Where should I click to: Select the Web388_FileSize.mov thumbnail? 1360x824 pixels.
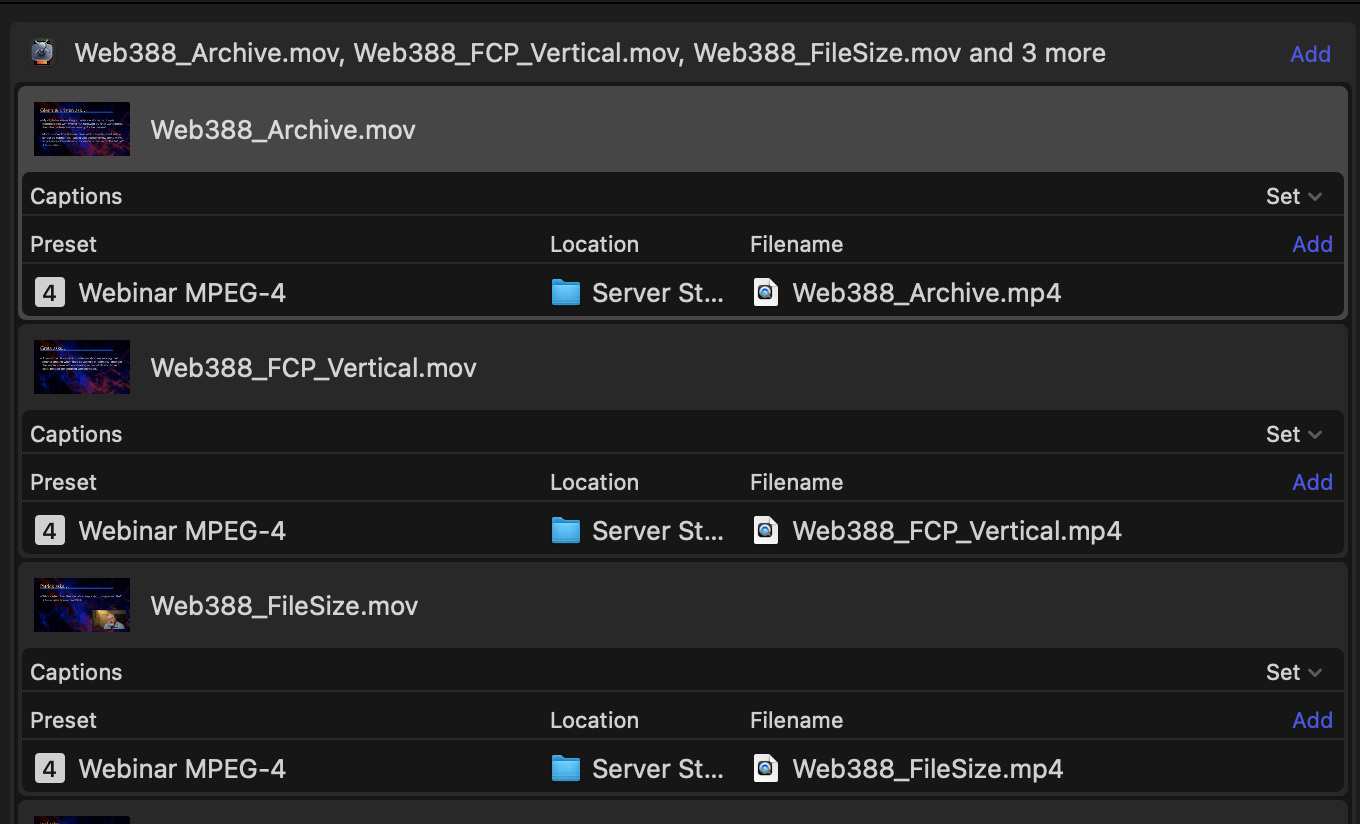[82, 605]
